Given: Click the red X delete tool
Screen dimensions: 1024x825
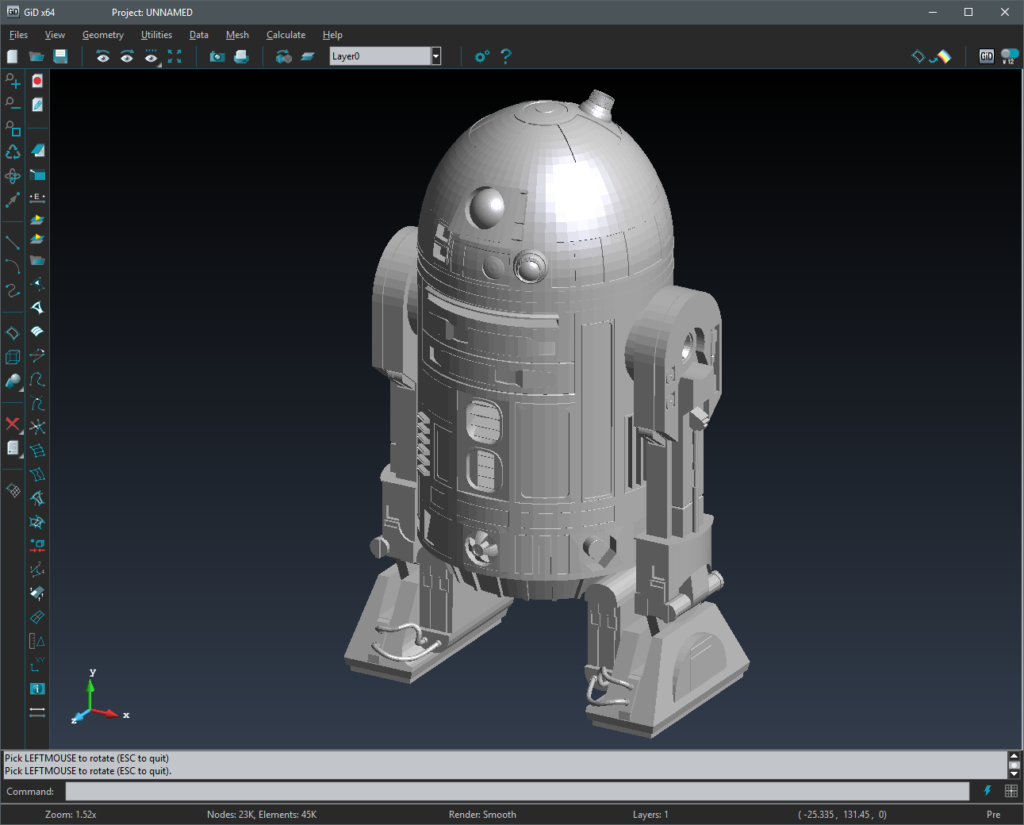Looking at the screenshot, I should tap(12, 425).
